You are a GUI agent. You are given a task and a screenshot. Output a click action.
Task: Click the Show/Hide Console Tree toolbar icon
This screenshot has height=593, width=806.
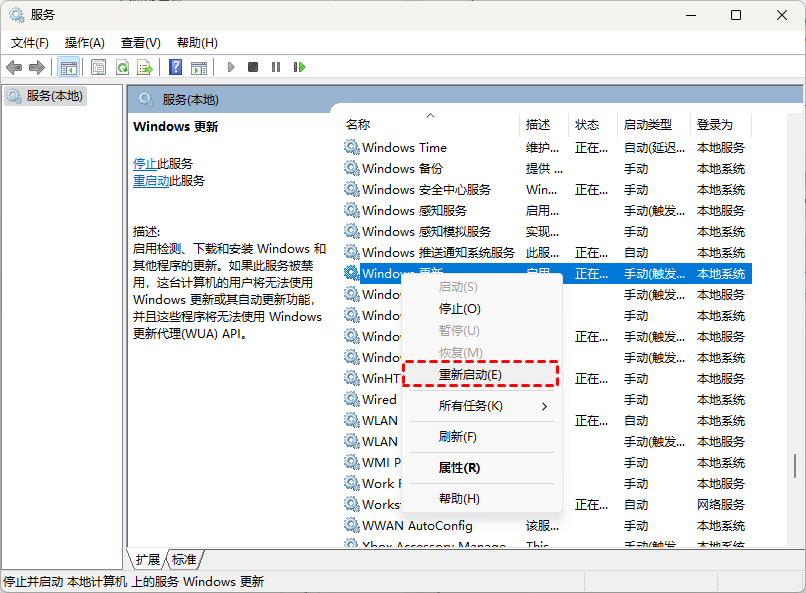point(69,67)
